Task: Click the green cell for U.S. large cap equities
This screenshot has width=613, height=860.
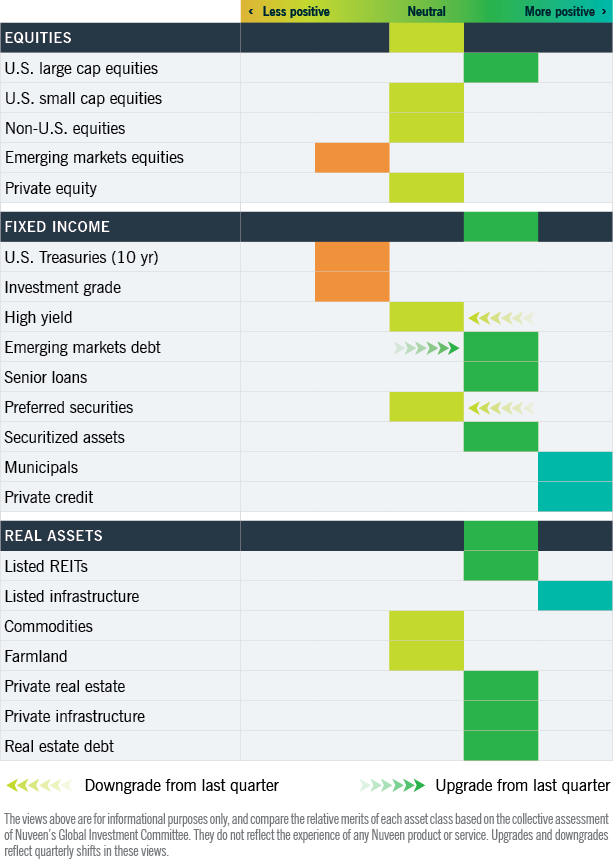Action: pyautogui.click(x=501, y=68)
